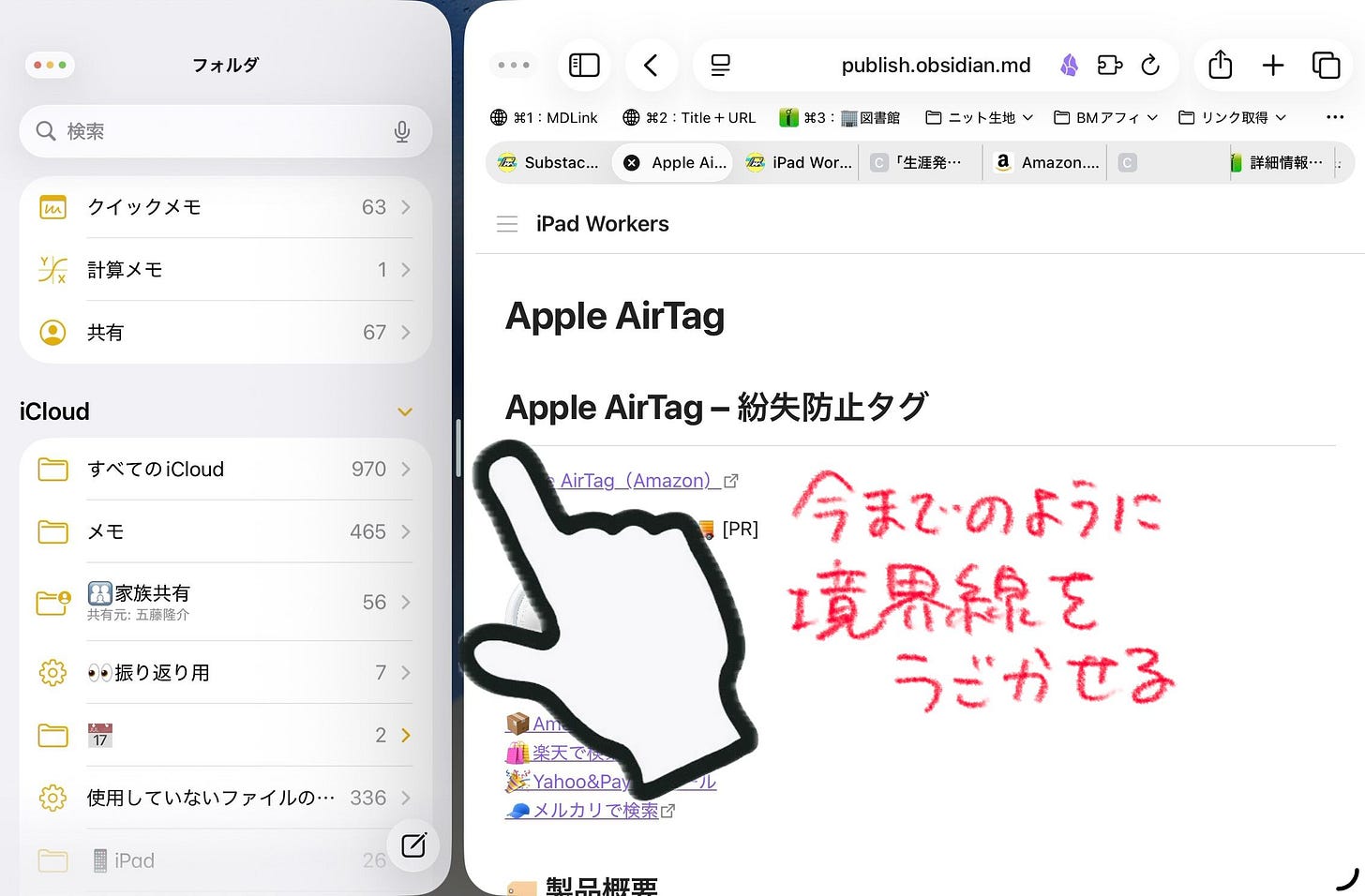Open Notes window controls dots
Image resolution: width=1365 pixels, height=896 pixels.
[x=50, y=65]
